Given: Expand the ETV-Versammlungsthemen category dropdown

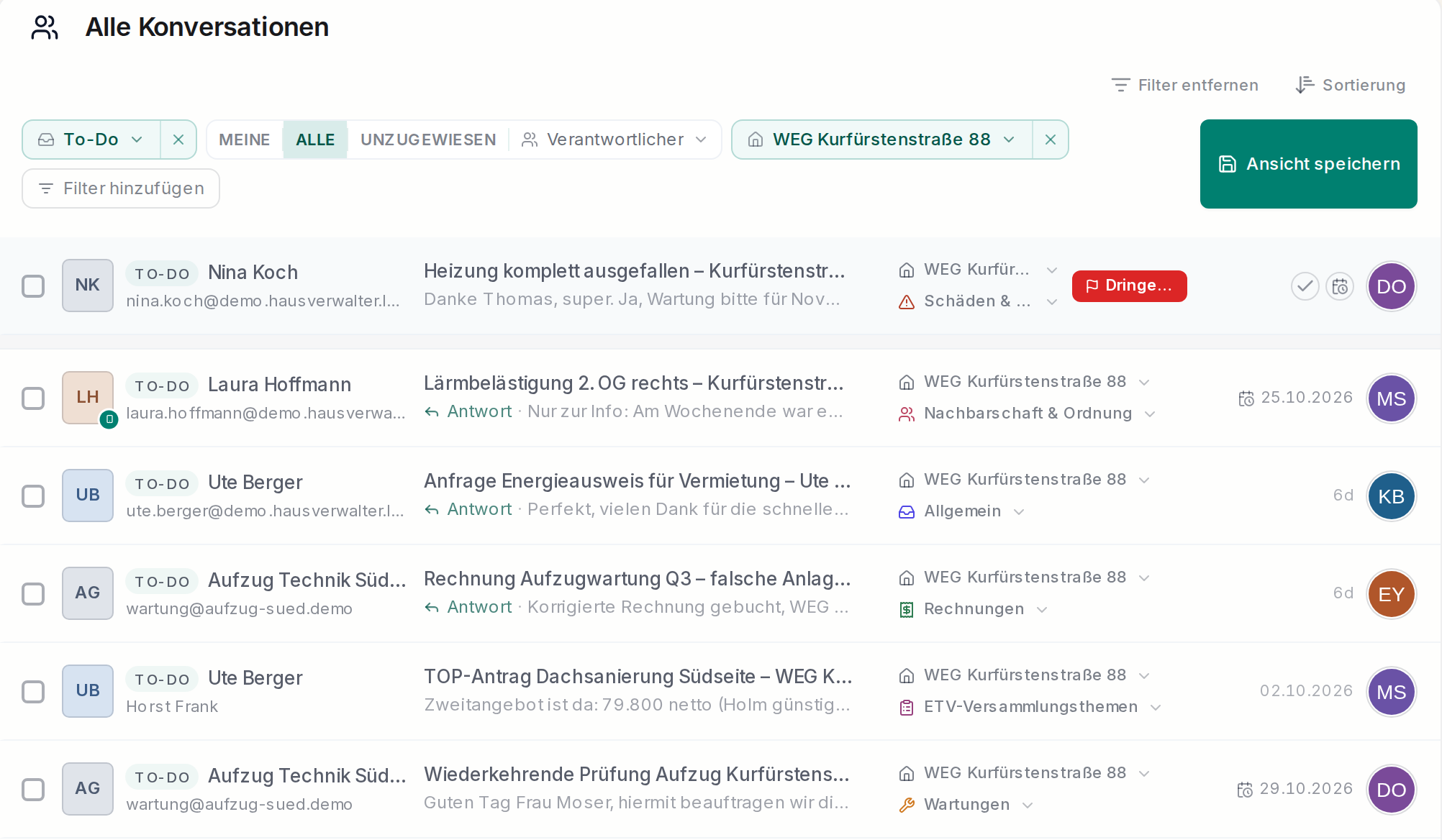Looking at the screenshot, I should coord(1156,708).
